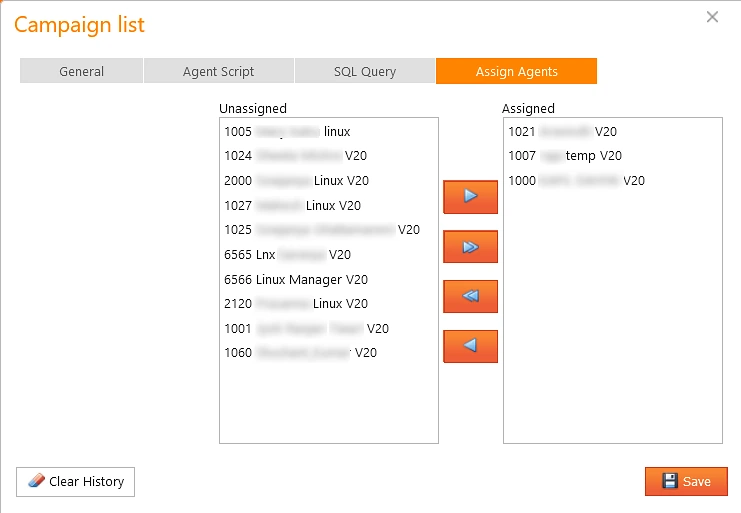Assign all agents with double right arrow
The image size is (741, 513).
(470, 247)
